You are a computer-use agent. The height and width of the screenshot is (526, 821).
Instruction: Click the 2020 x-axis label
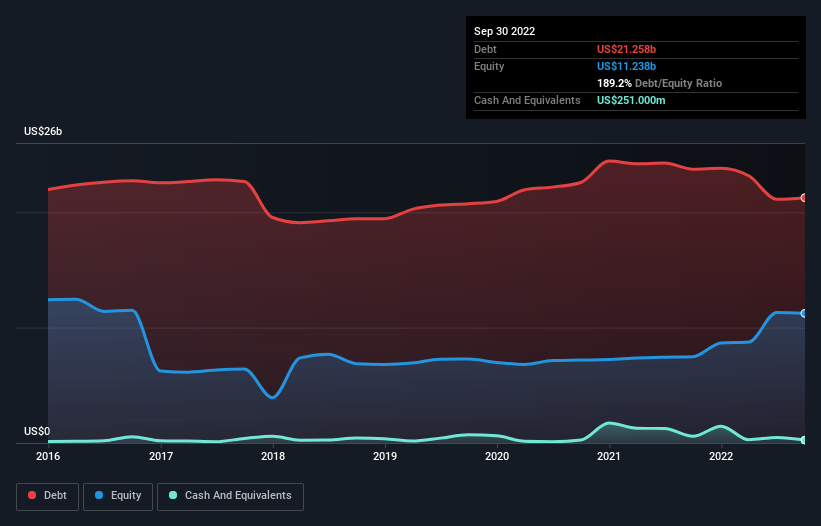coord(497,456)
